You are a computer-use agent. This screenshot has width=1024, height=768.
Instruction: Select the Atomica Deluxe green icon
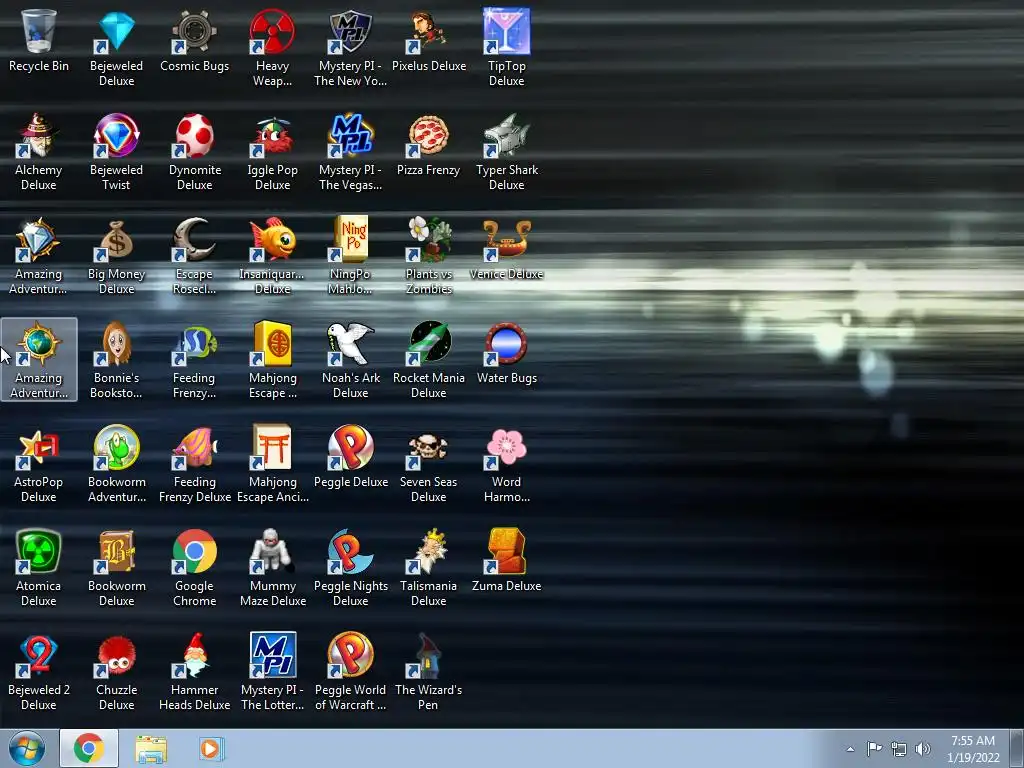click(x=39, y=551)
